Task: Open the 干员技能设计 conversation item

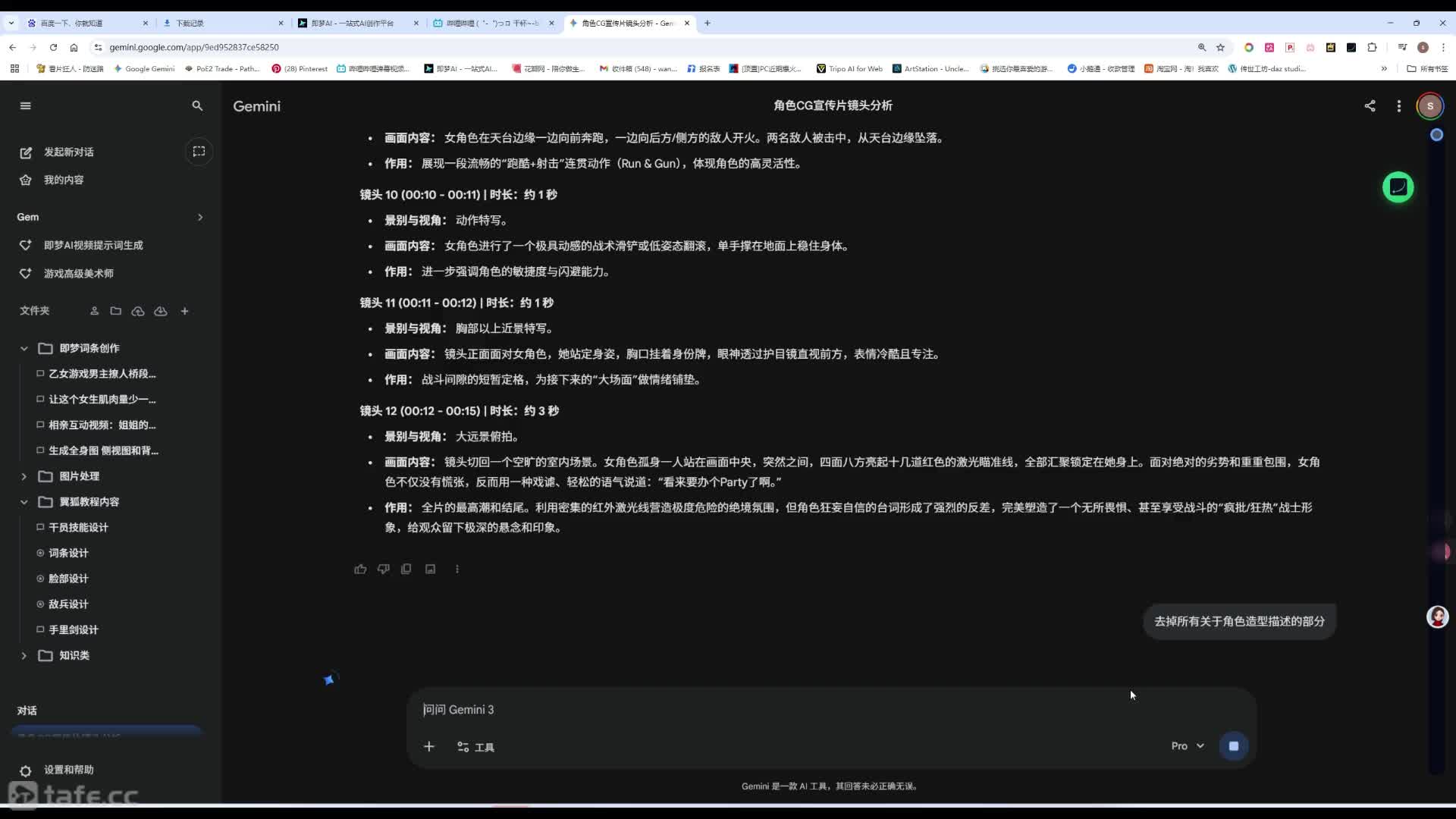Action: [78, 528]
